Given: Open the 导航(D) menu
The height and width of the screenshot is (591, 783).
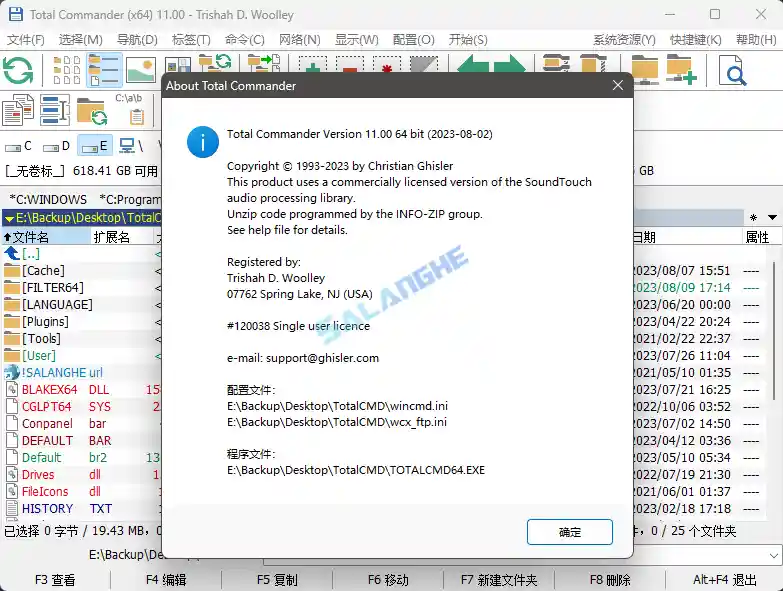Looking at the screenshot, I should [x=137, y=39].
